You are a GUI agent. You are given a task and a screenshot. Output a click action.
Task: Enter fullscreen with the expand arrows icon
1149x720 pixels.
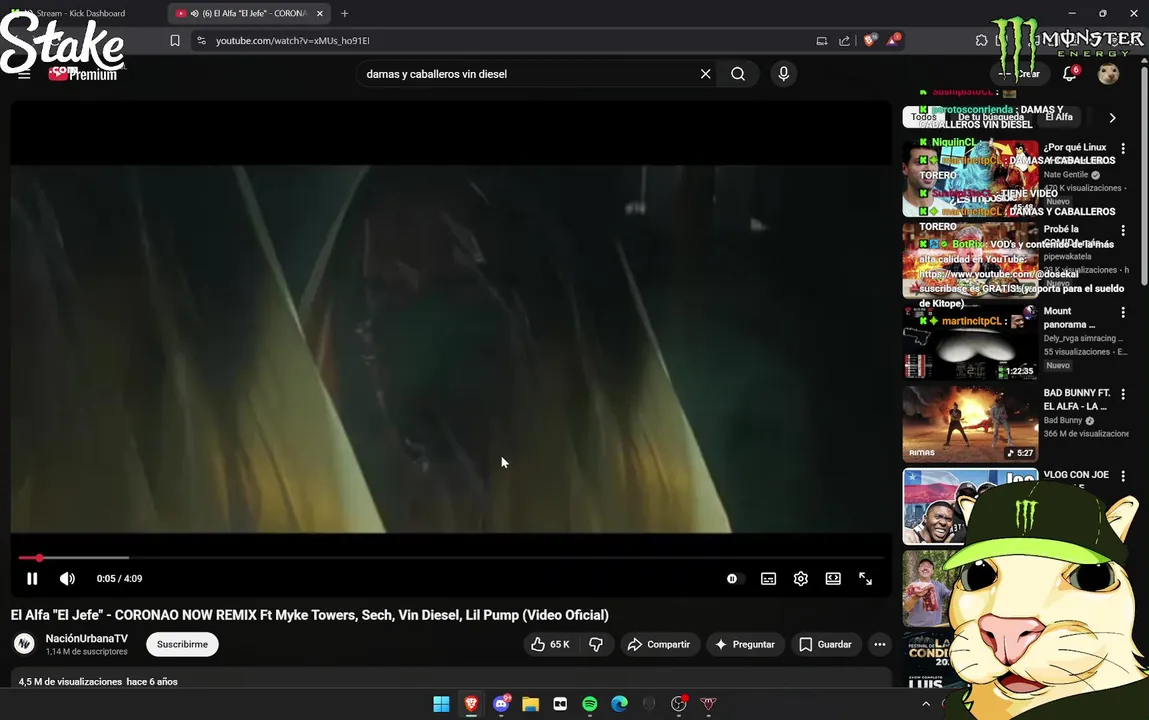pos(865,579)
